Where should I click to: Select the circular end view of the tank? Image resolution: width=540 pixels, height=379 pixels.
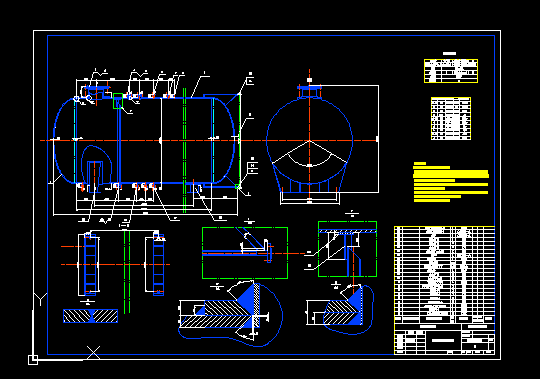(x=309, y=141)
